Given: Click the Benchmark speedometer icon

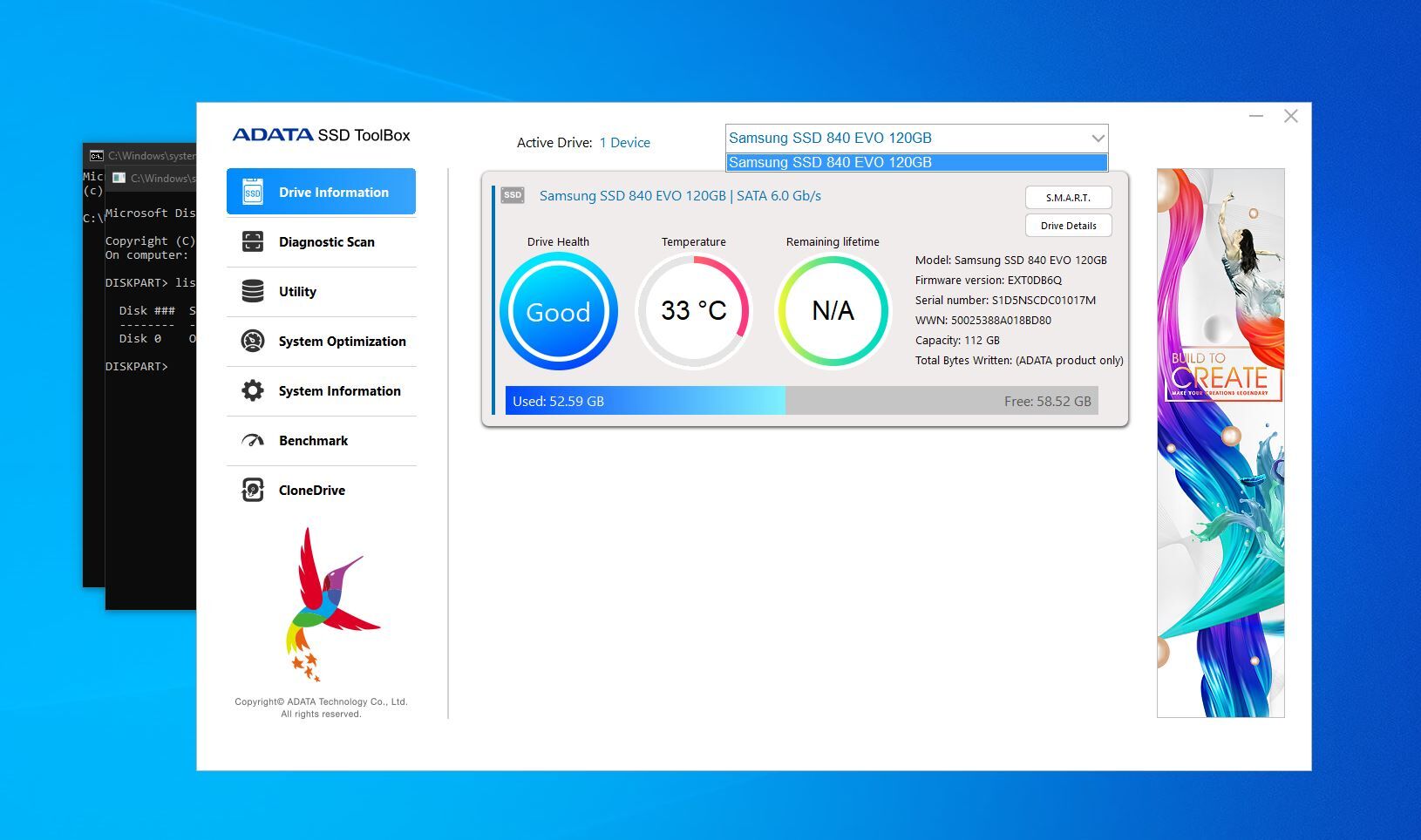Looking at the screenshot, I should tap(253, 440).
